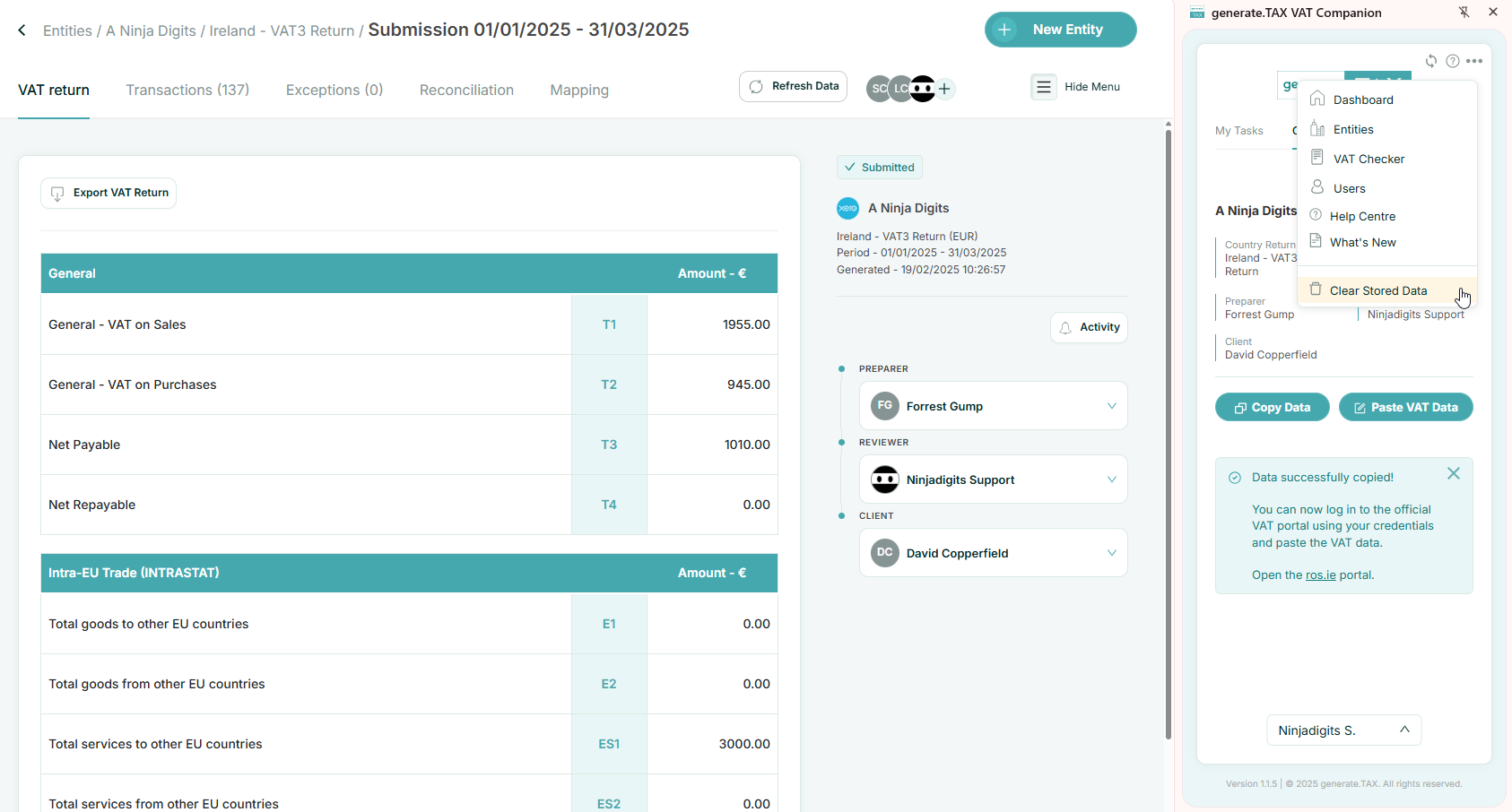Screen dimensions: 1512x812
Task: Click the help question mark icon in companion
Action: [x=1453, y=61]
